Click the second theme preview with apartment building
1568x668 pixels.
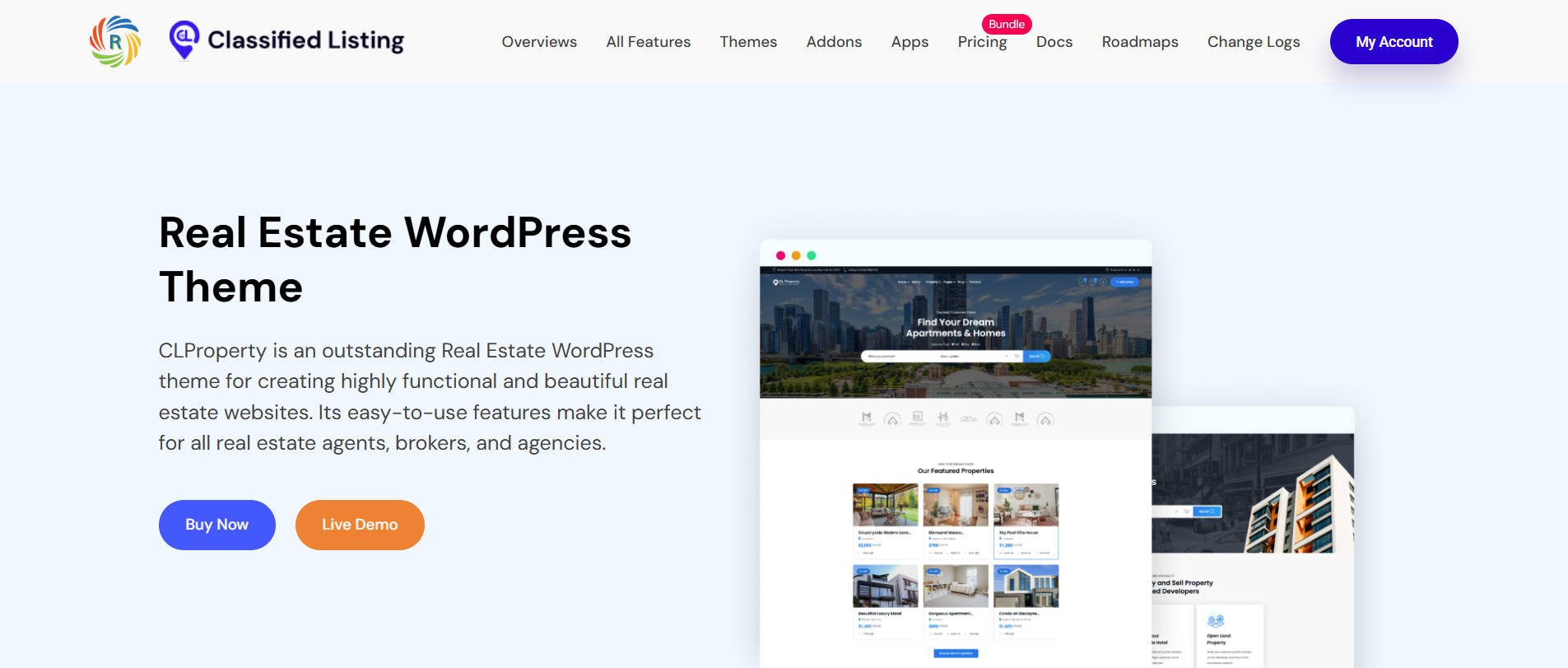pos(1253,537)
